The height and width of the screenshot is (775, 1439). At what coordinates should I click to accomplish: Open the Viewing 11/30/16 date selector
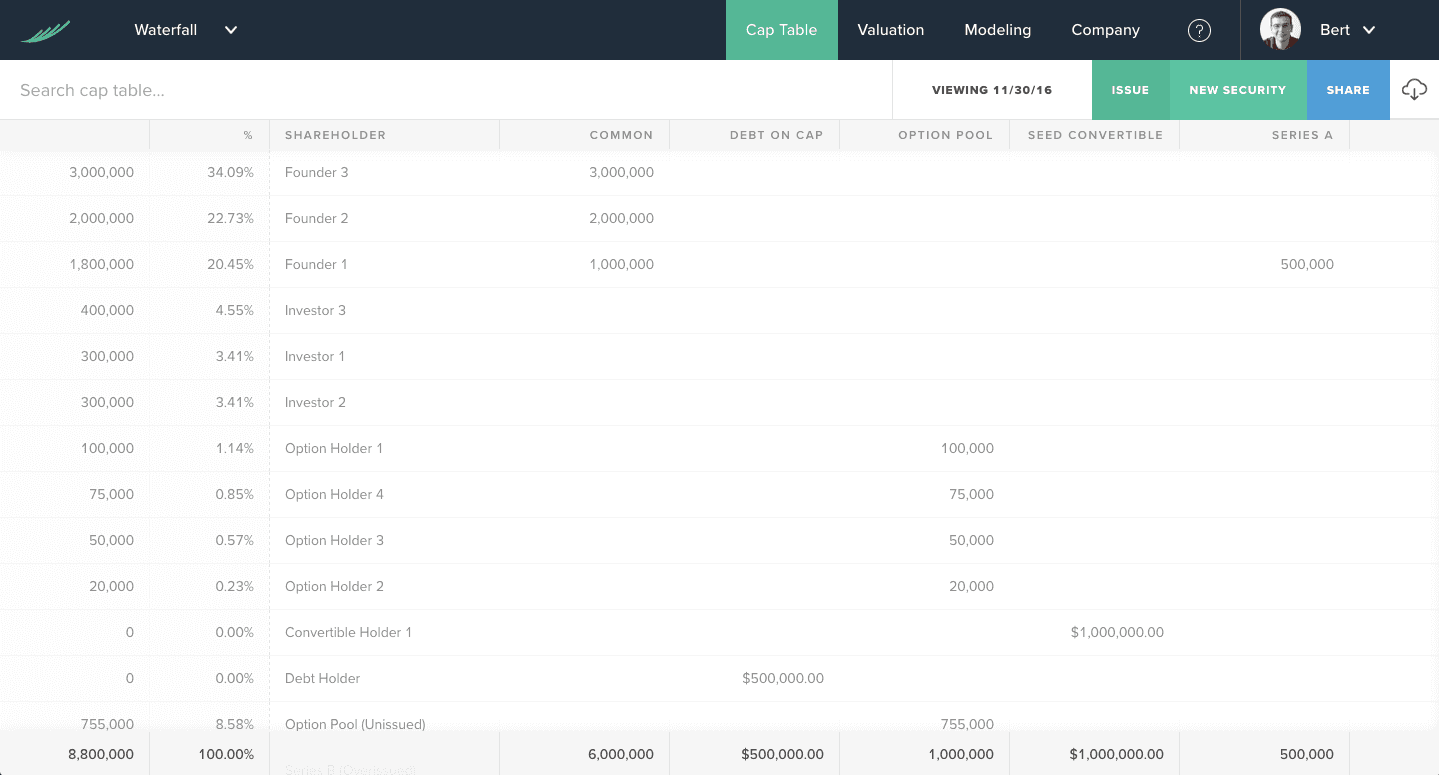click(991, 90)
